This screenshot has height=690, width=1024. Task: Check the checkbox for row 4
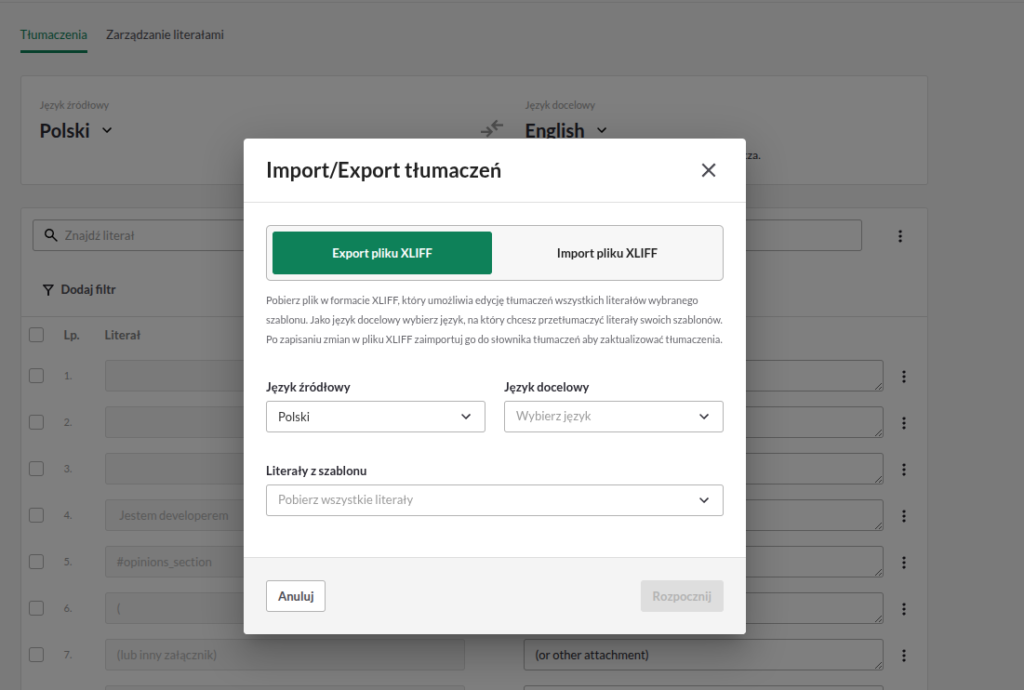pos(37,515)
